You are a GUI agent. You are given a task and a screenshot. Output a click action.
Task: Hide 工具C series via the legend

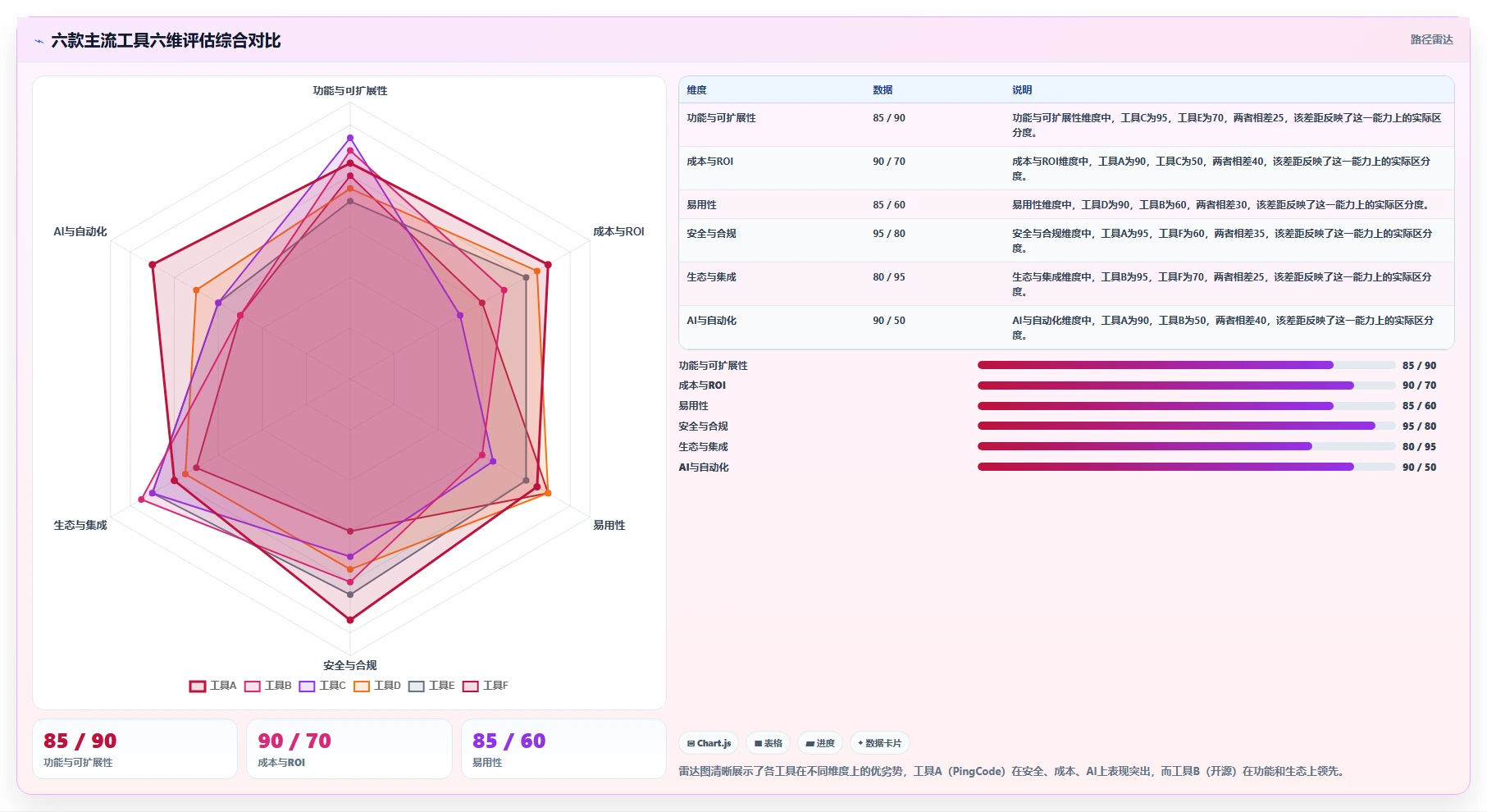322,686
